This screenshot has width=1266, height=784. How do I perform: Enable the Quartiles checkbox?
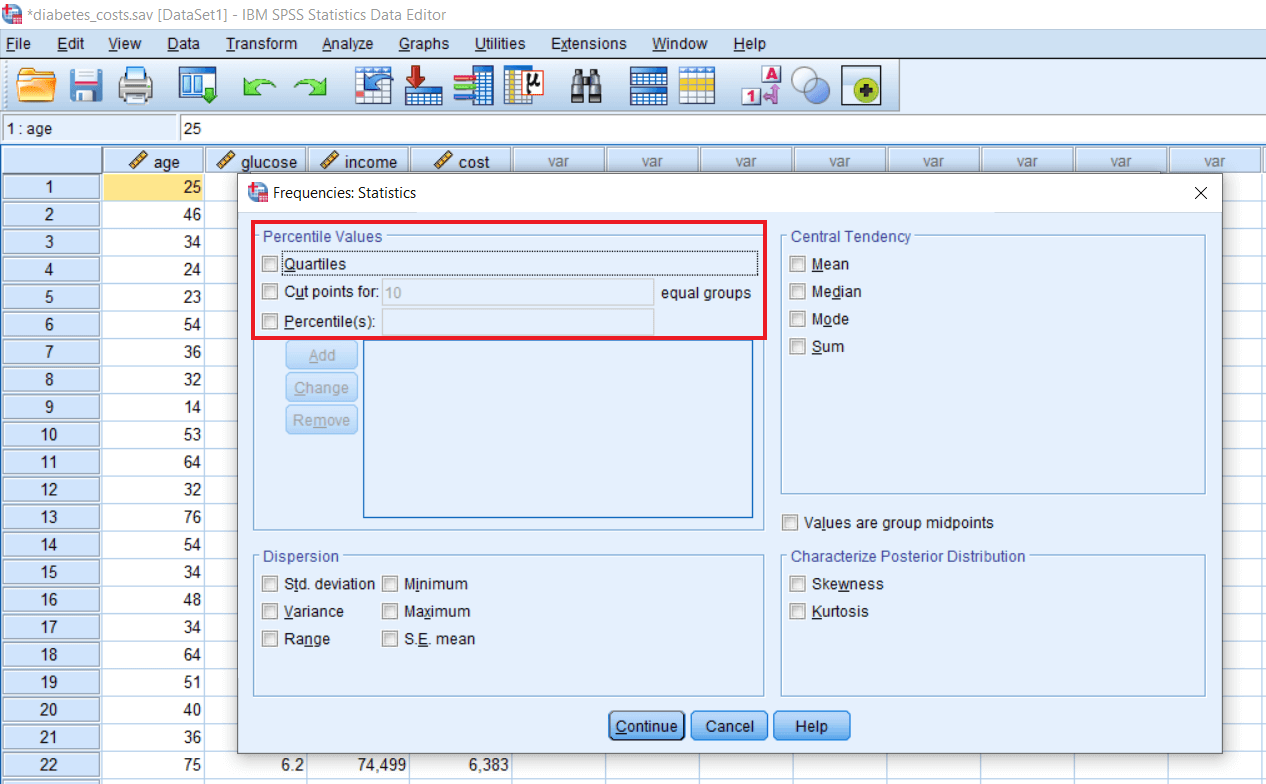pos(269,262)
